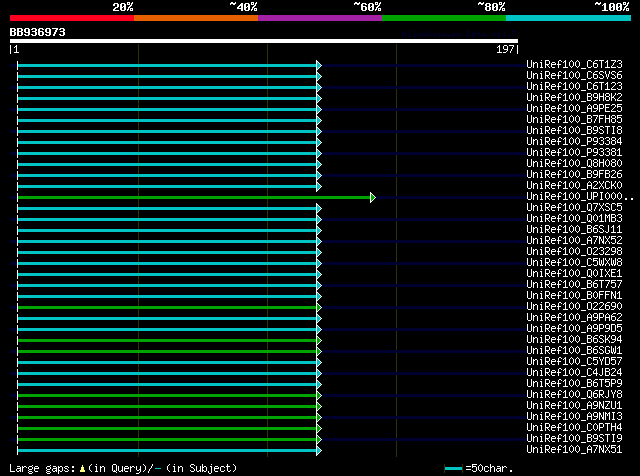Viewport: 640px width, 476px height.
Task: Click the Large gaps legend text
Action: (42, 468)
